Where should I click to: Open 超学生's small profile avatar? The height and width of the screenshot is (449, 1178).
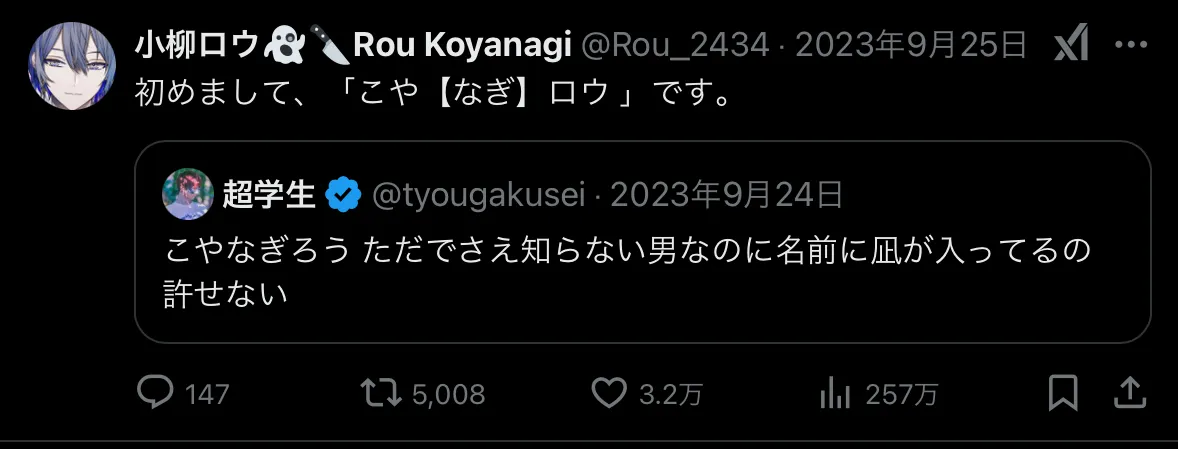[188, 194]
